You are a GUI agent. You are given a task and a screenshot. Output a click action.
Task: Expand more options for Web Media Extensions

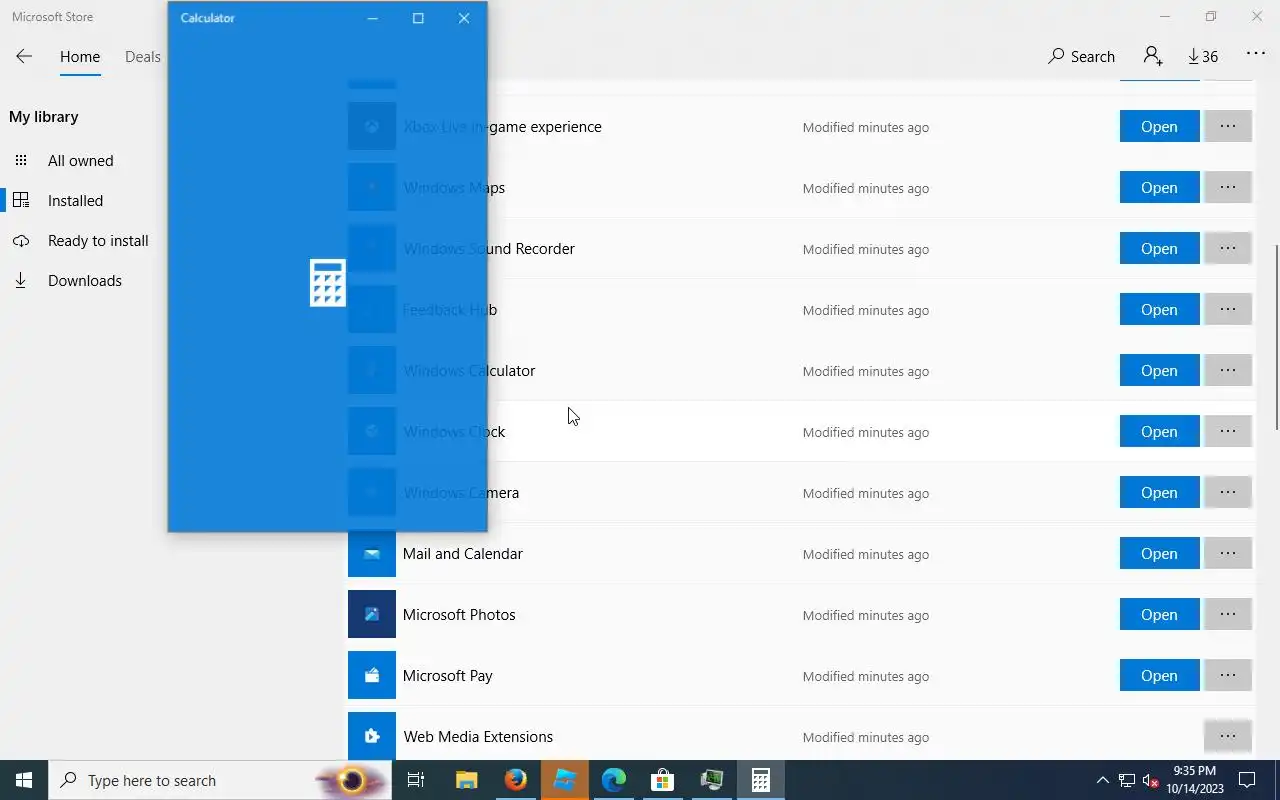click(x=1228, y=736)
